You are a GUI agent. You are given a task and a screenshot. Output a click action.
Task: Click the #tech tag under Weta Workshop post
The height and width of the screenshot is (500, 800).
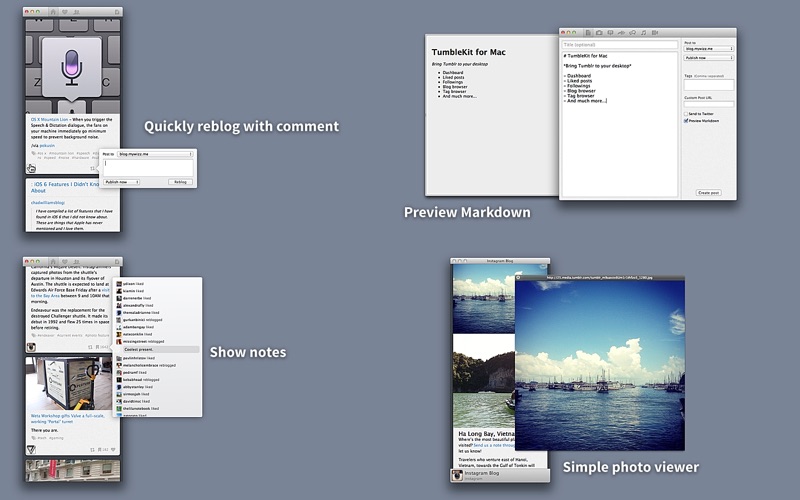[x=42, y=438]
